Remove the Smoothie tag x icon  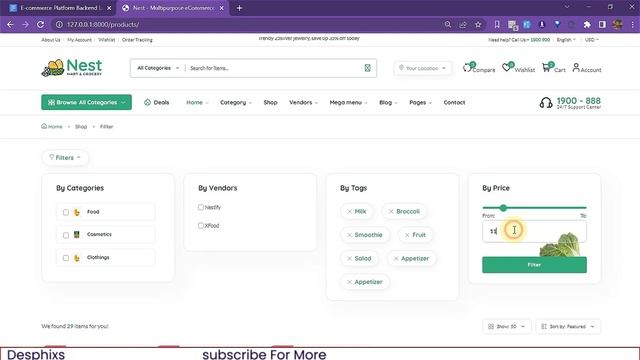click(349, 235)
